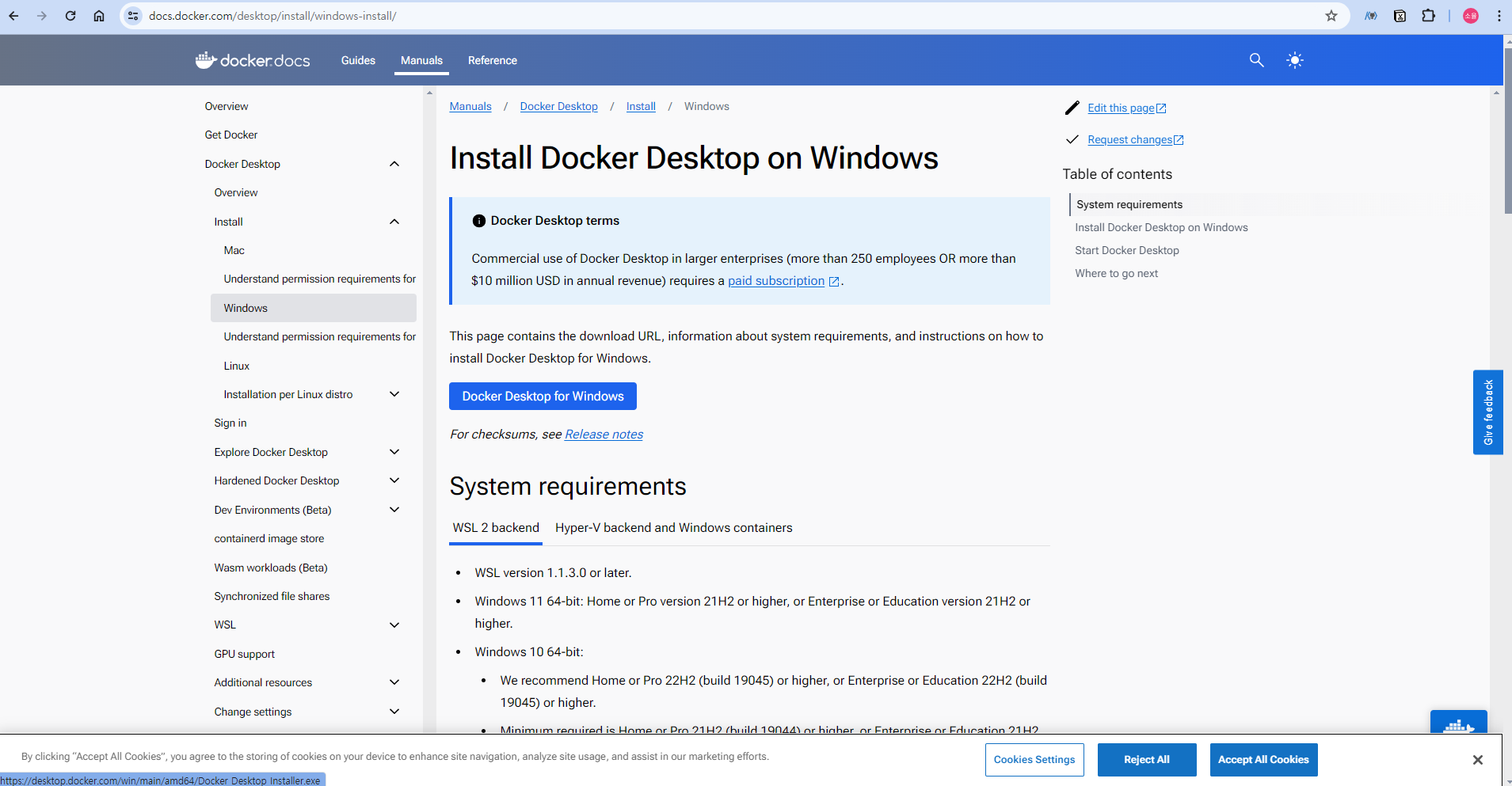
Task: Expand Additional resources section
Action: click(x=394, y=682)
